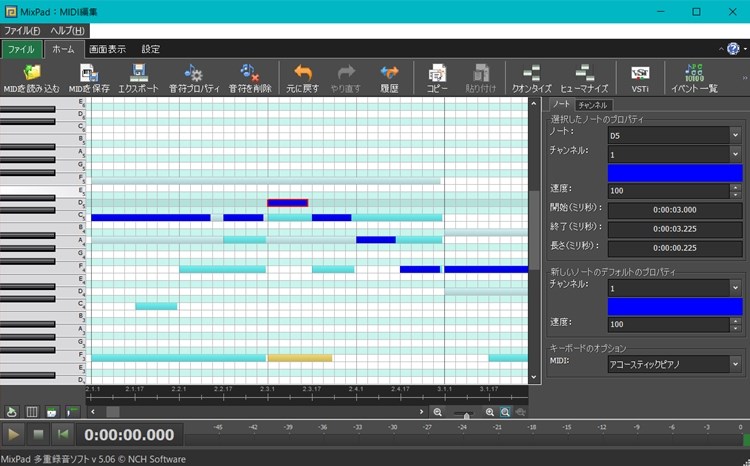The width and height of the screenshot is (750, 466).
Task: Click the selected note 速度 value field
Action: [669, 190]
